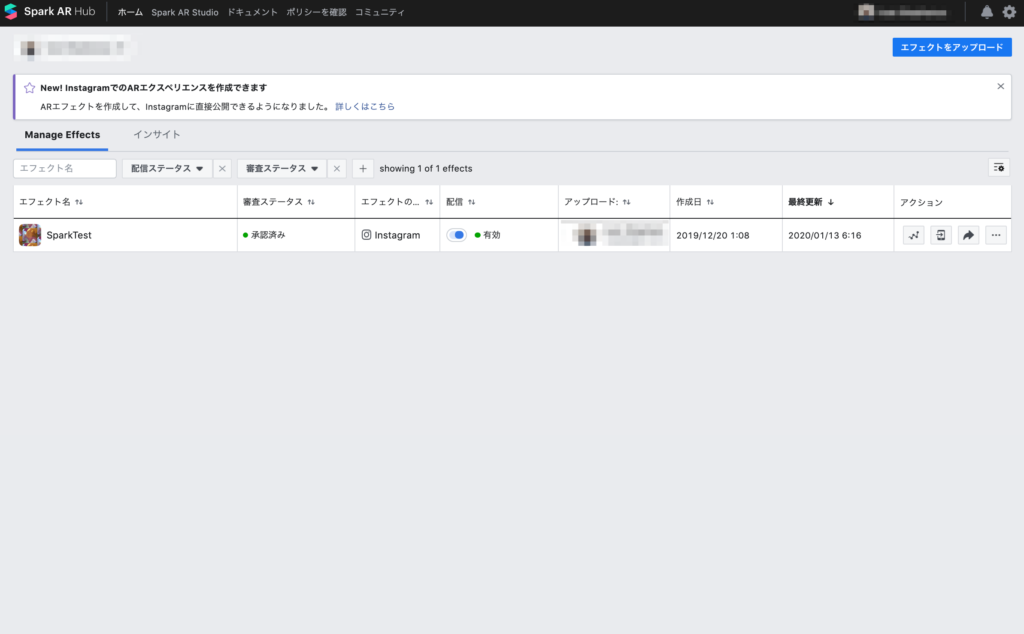Click the アクション column header
This screenshot has height=634, width=1024.
point(921,202)
